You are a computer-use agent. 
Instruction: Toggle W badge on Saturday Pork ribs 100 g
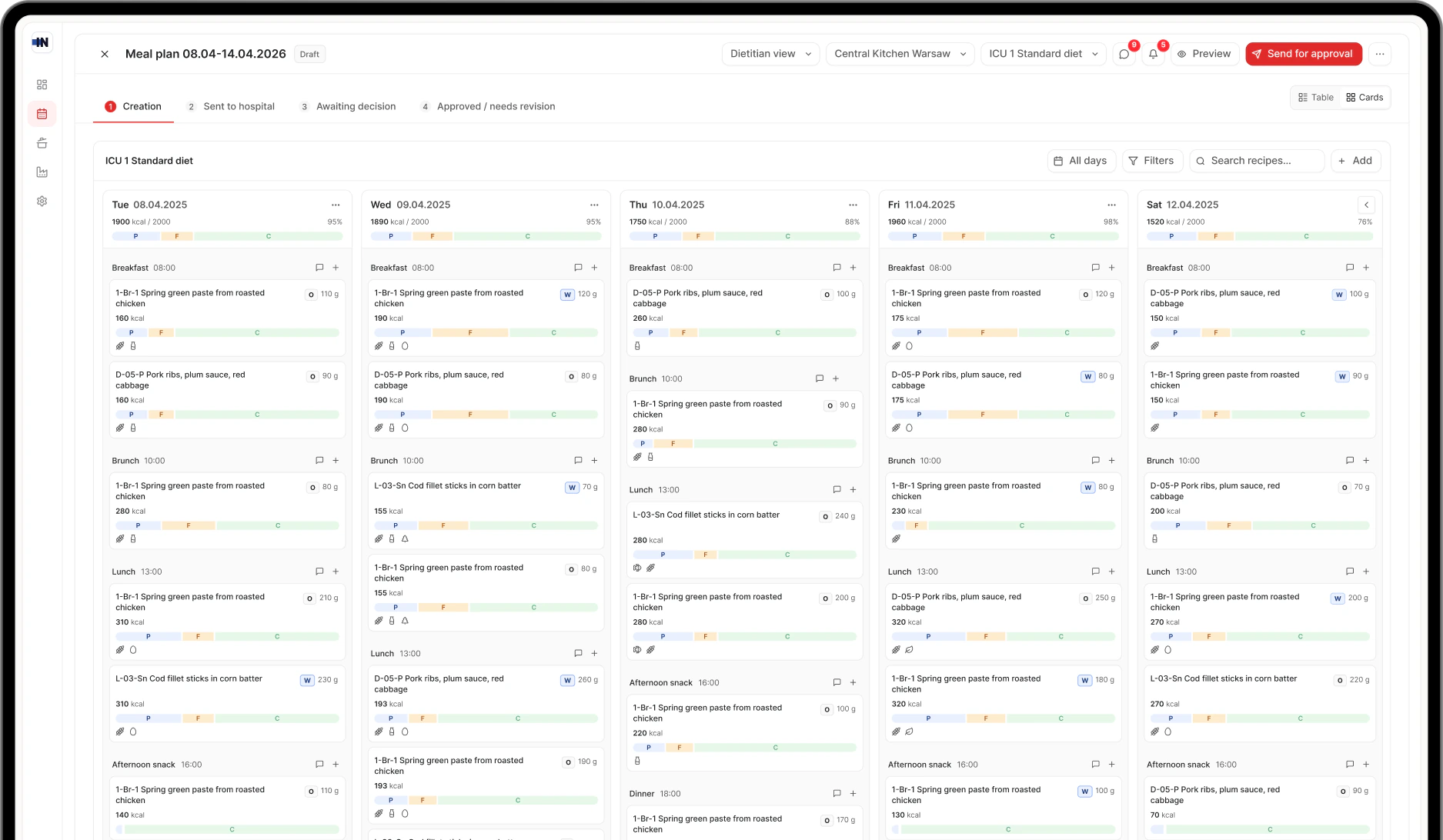[1339, 294]
